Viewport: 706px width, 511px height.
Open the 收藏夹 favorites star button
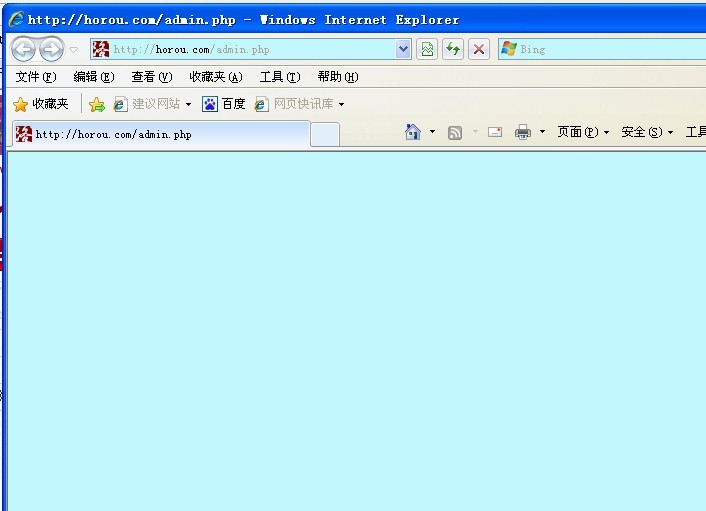[x=41, y=104]
